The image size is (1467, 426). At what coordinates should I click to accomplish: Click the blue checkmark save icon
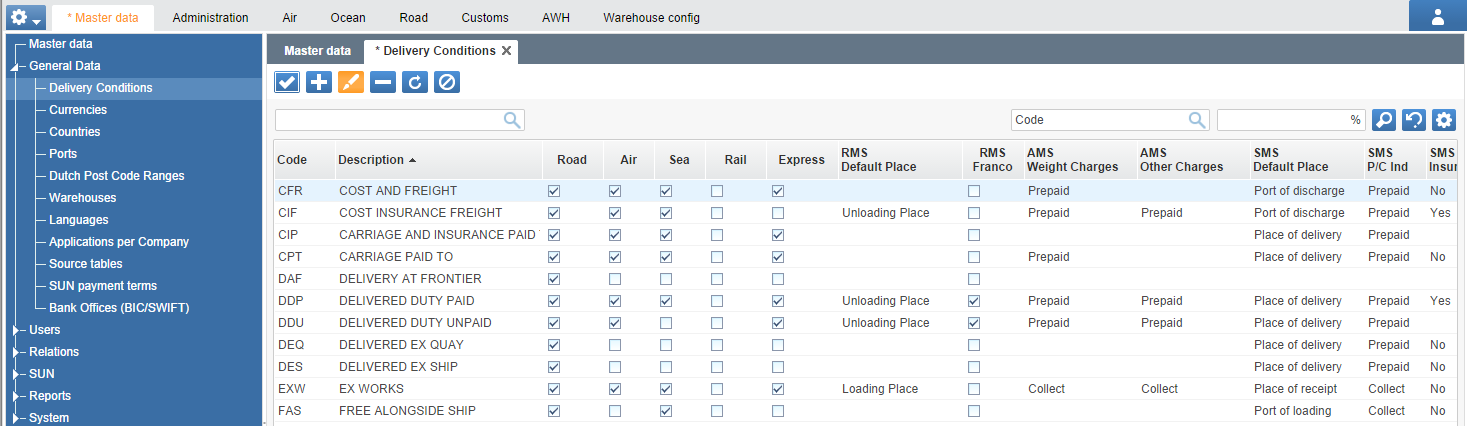[x=287, y=82]
